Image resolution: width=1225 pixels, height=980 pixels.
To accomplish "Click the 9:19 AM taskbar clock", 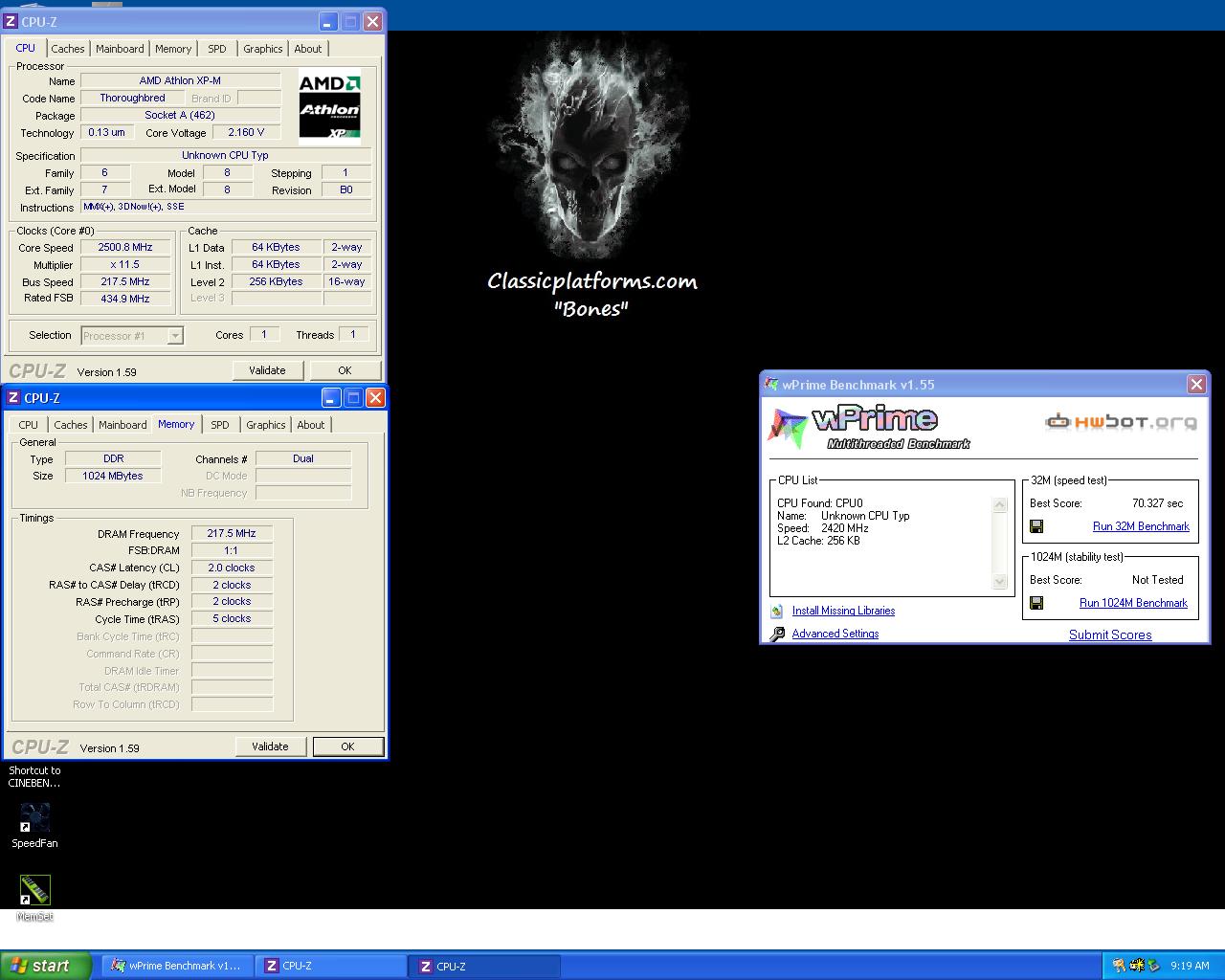I will 1190,966.
